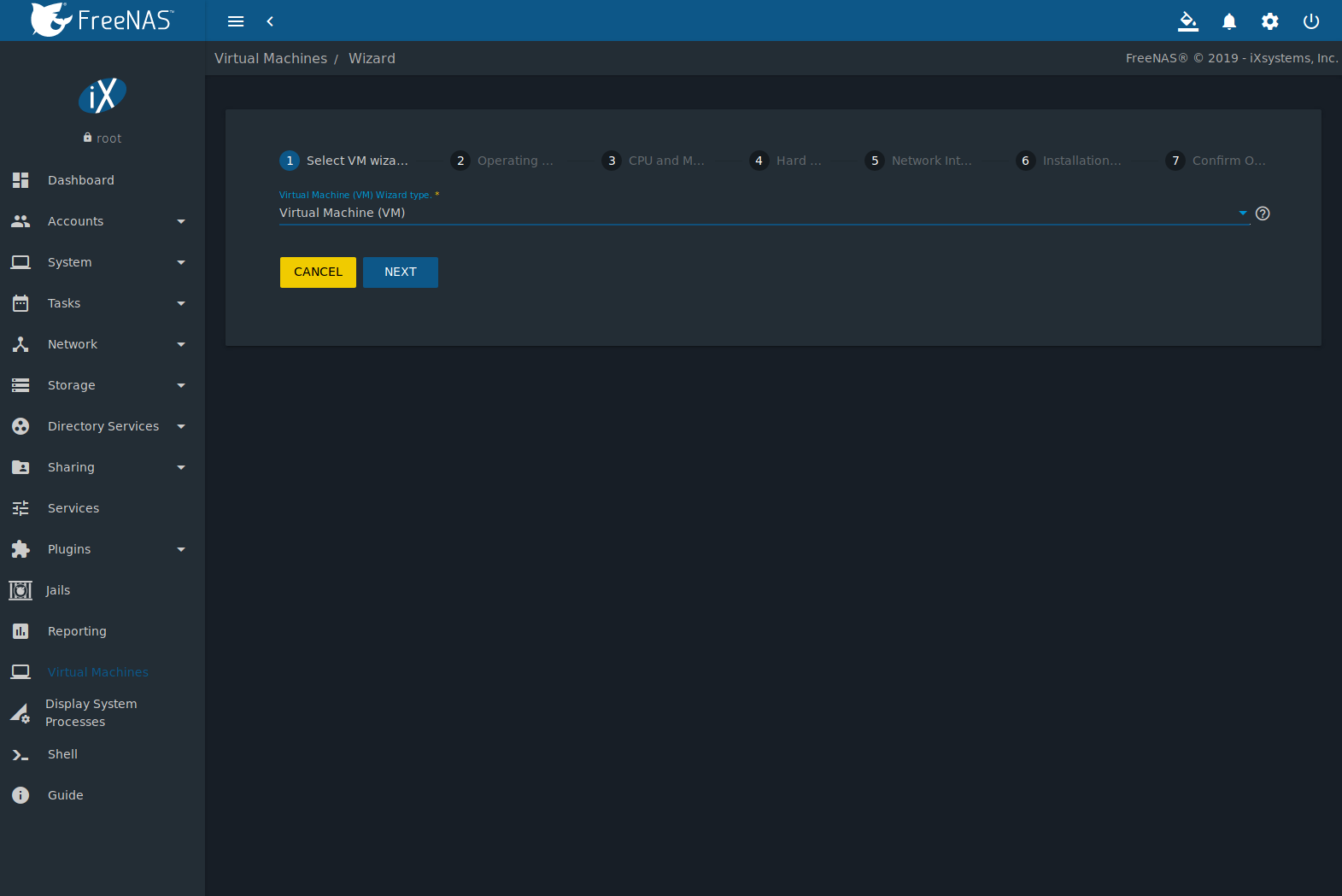Click the Dashboard icon

tap(21, 180)
